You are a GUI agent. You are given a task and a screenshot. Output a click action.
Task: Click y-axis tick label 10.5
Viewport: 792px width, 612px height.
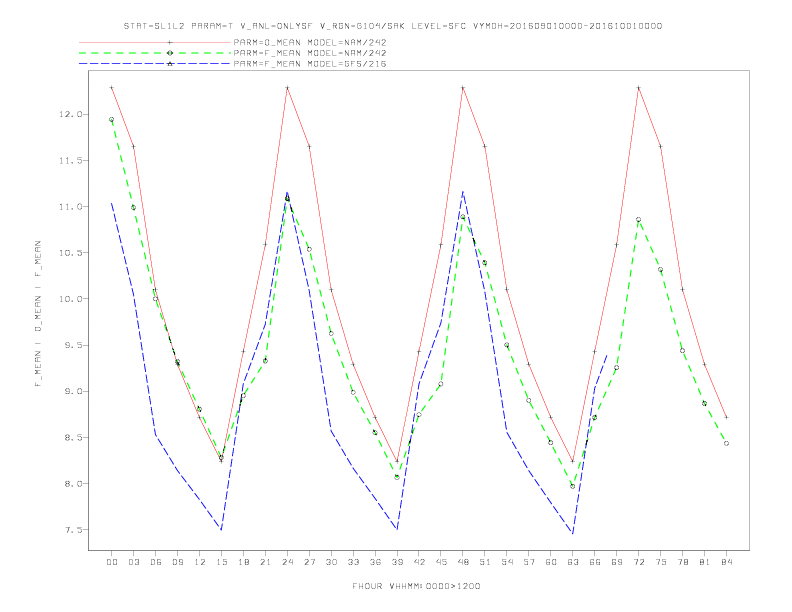[x=70, y=252]
